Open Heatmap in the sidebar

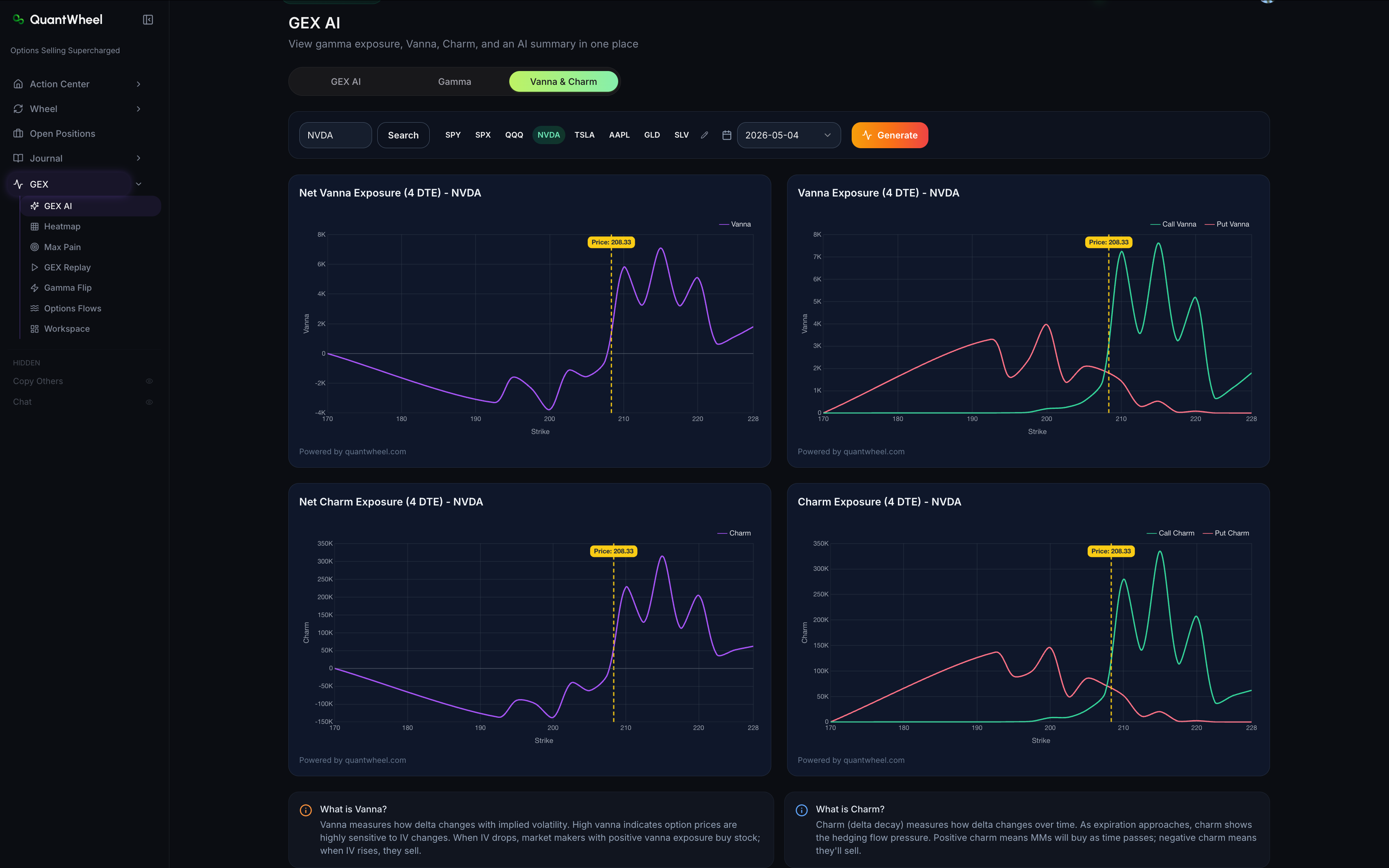[91, 227]
